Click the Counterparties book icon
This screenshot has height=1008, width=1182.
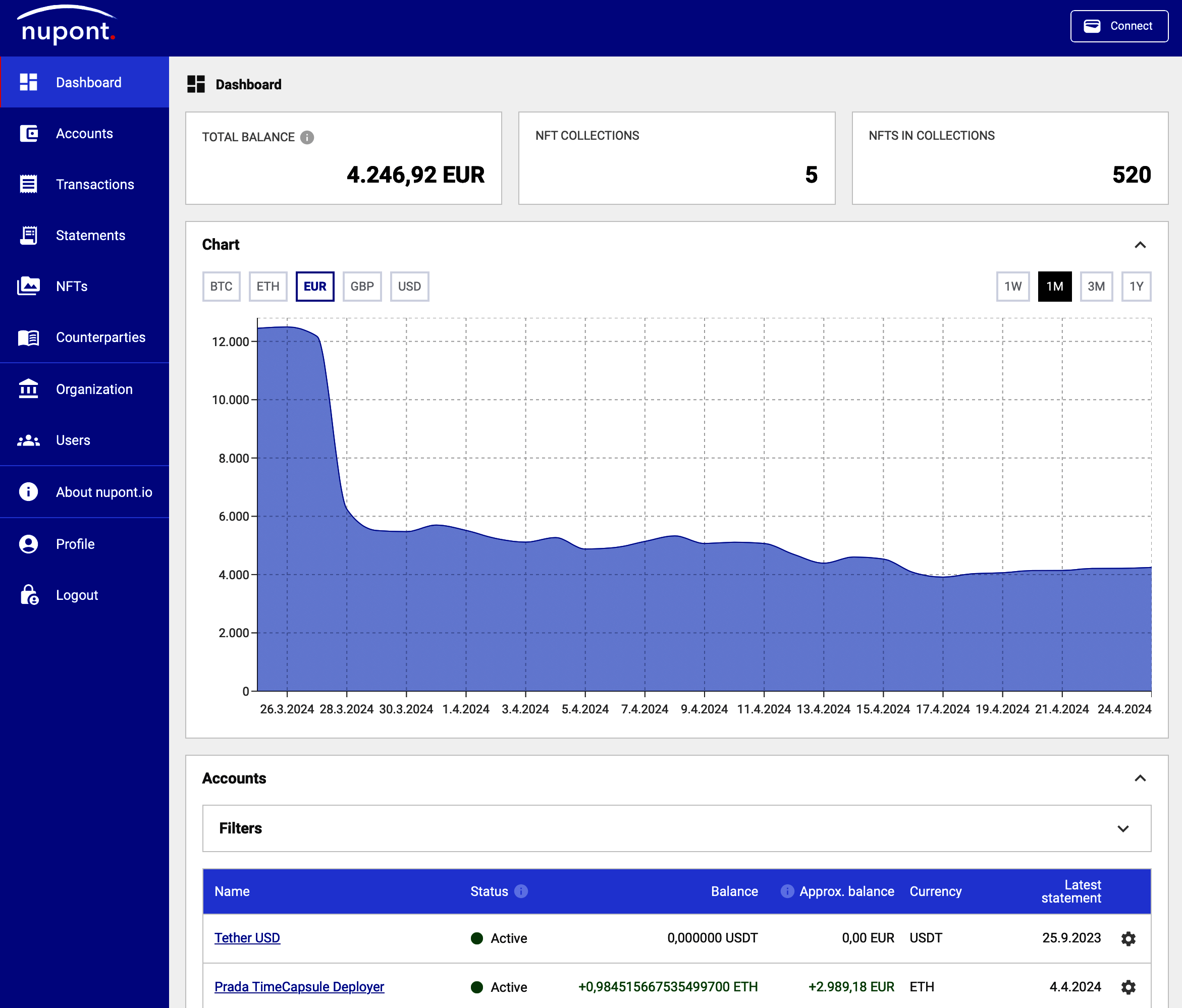29,338
